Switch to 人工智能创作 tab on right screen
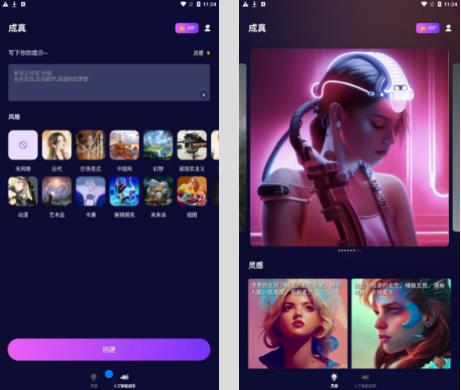 (365, 381)
